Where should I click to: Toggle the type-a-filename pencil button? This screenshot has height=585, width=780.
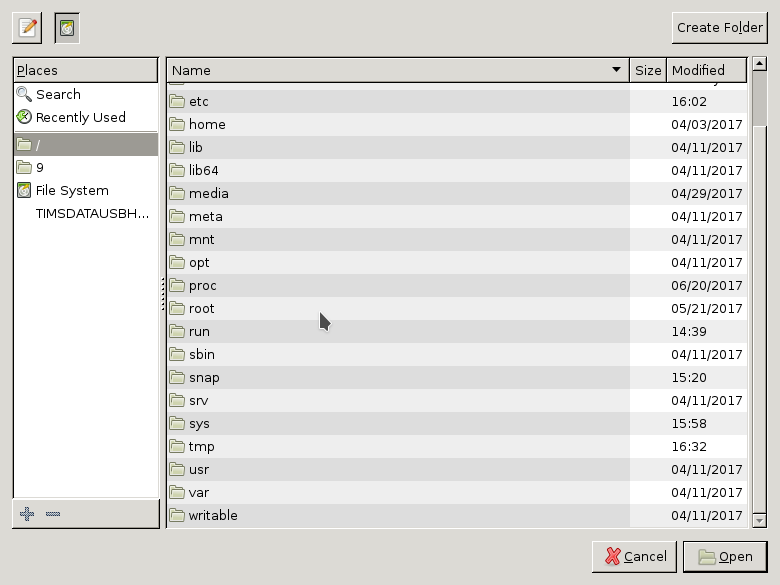click(27, 28)
